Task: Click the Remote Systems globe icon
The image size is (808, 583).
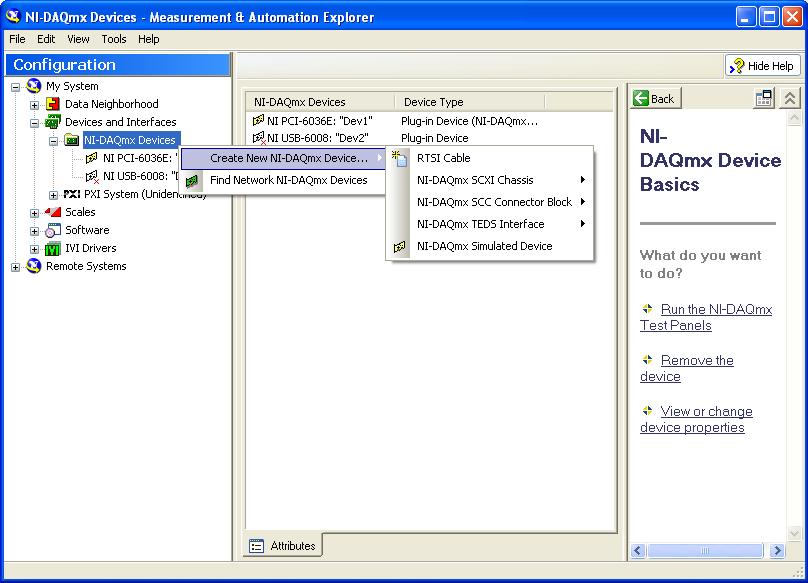Action: tap(34, 266)
